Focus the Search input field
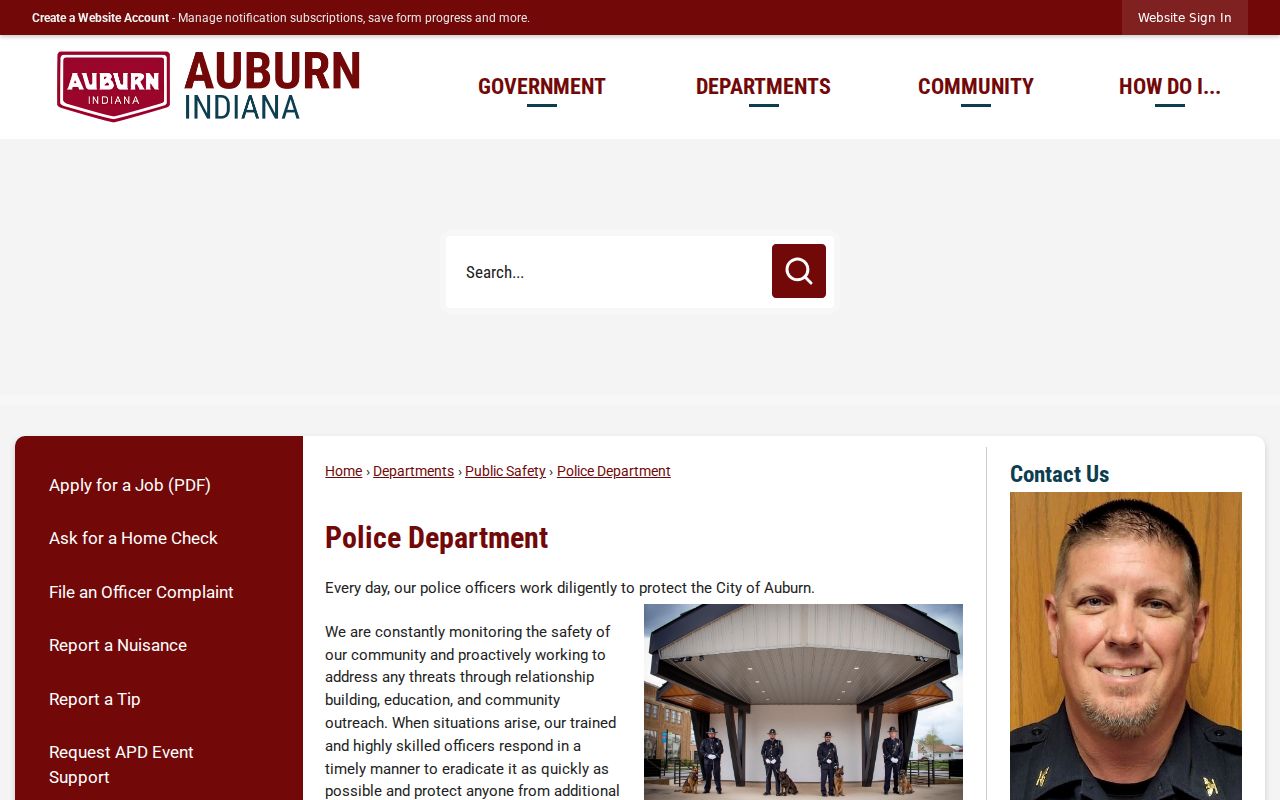 click(x=610, y=272)
